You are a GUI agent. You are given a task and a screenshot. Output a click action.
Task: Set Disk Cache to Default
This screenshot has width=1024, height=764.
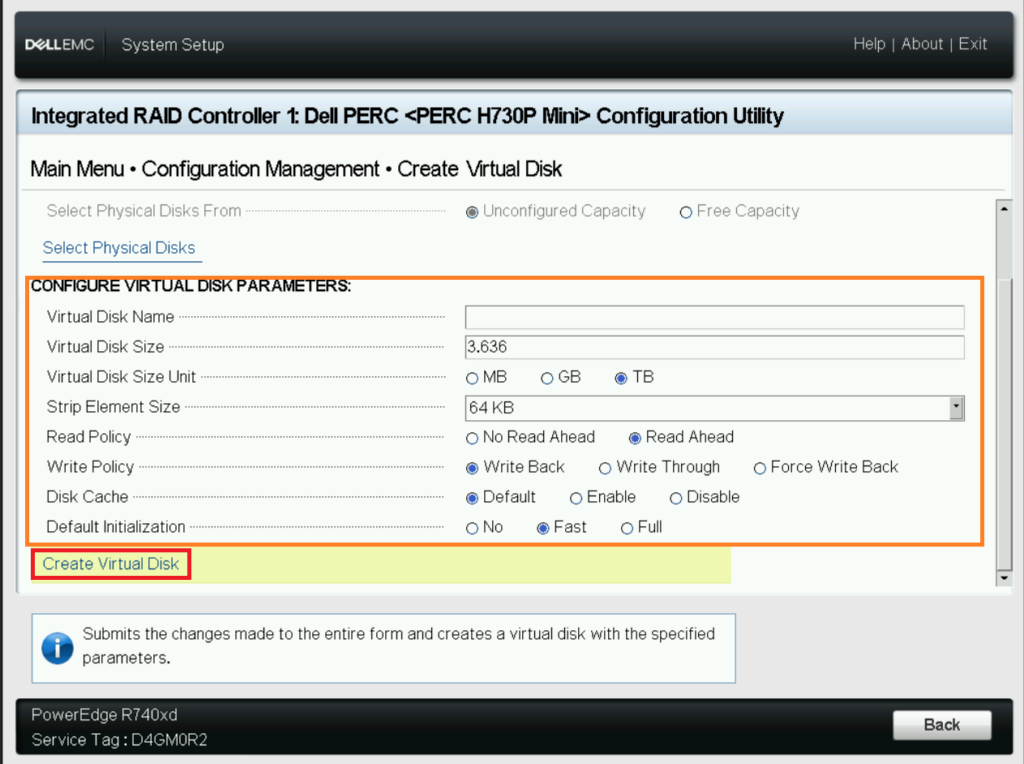[x=472, y=498]
